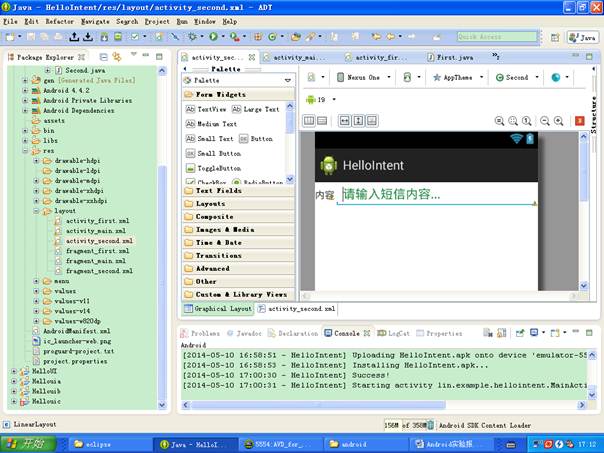604x453 pixels.
Task: Select the Large Text widget icon
Action: [236, 108]
